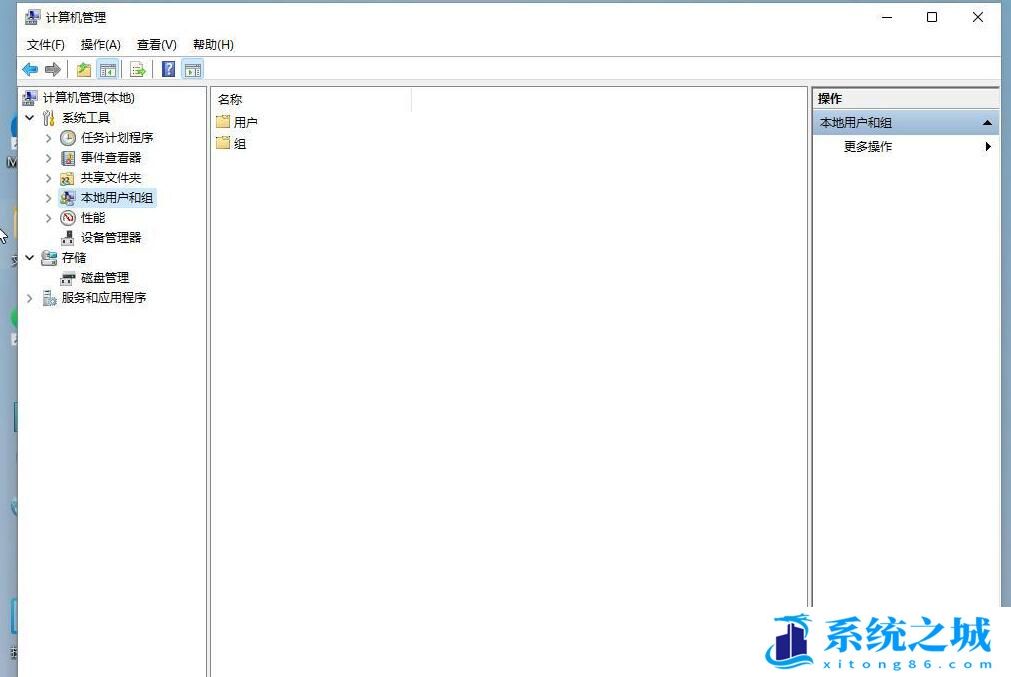Click 更多操作 in actions pane
Viewport: 1011px width, 677px height.
pyautogui.click(x=868, y=147)
